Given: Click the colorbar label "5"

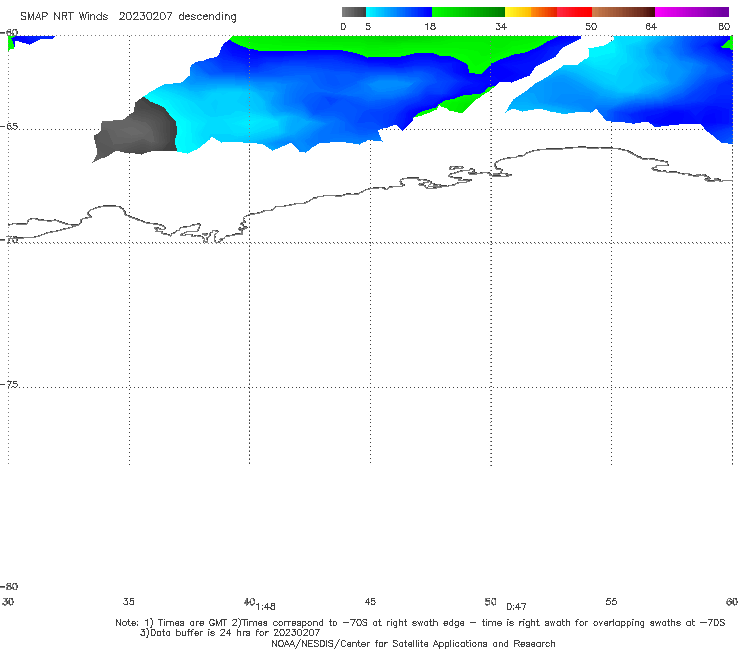Looking at the screenshot, I should coord(368,27).
